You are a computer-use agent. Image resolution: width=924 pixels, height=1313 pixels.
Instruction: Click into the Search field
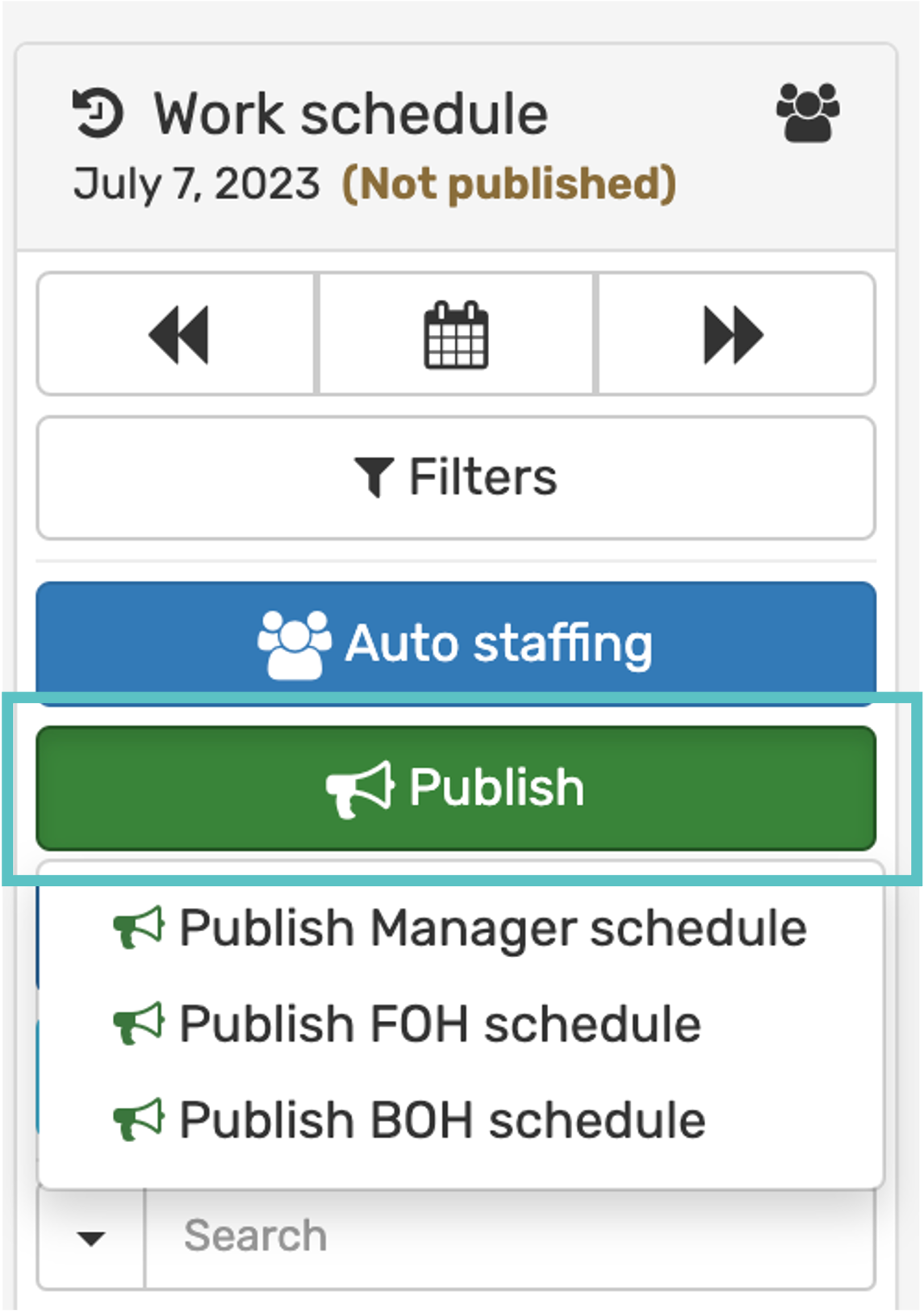pyautogui.click(x=508, y=1237)
